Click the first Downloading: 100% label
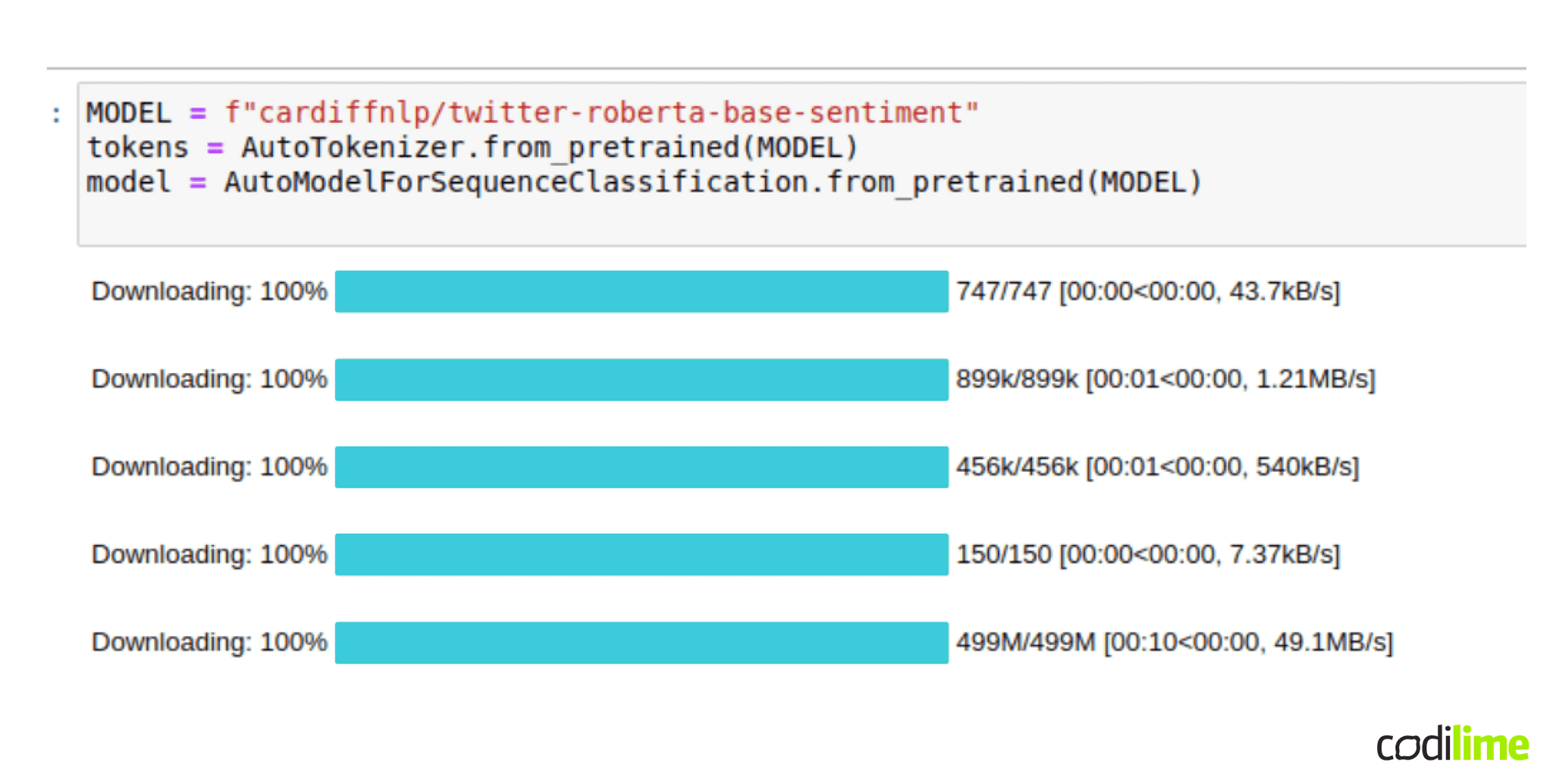Viewport: 1553px width, 784px height. 209,291
